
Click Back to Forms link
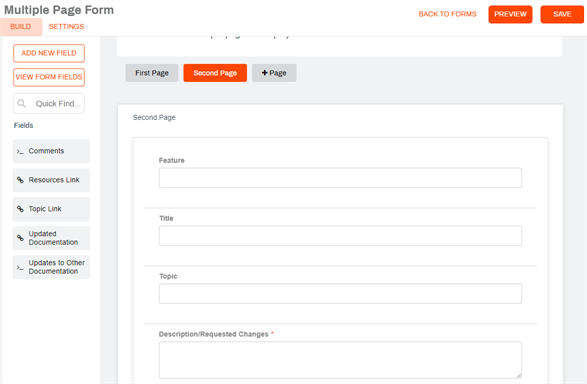[x=447, y=14]
